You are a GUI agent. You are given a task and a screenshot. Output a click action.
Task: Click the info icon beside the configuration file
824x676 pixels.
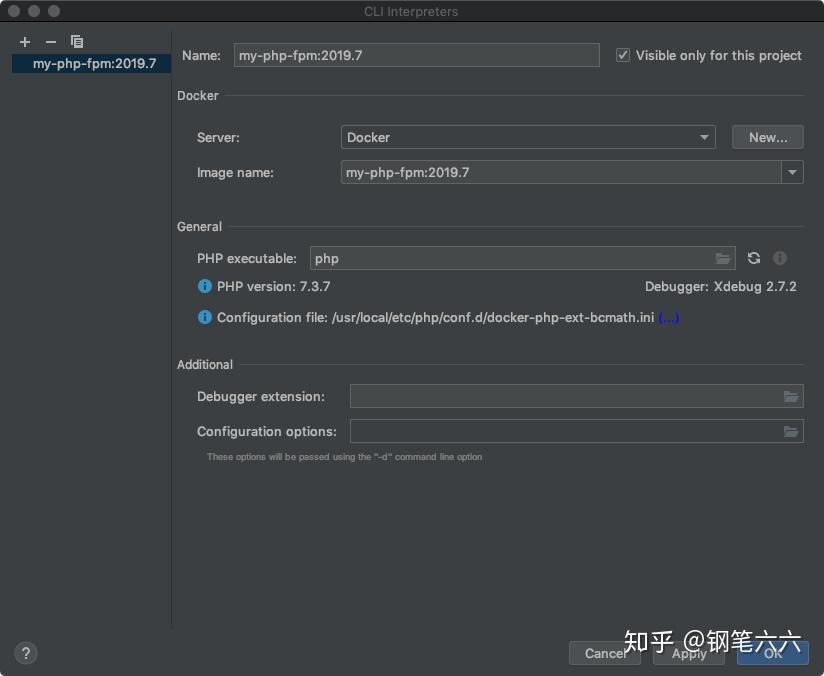click(x=204, y=317)
